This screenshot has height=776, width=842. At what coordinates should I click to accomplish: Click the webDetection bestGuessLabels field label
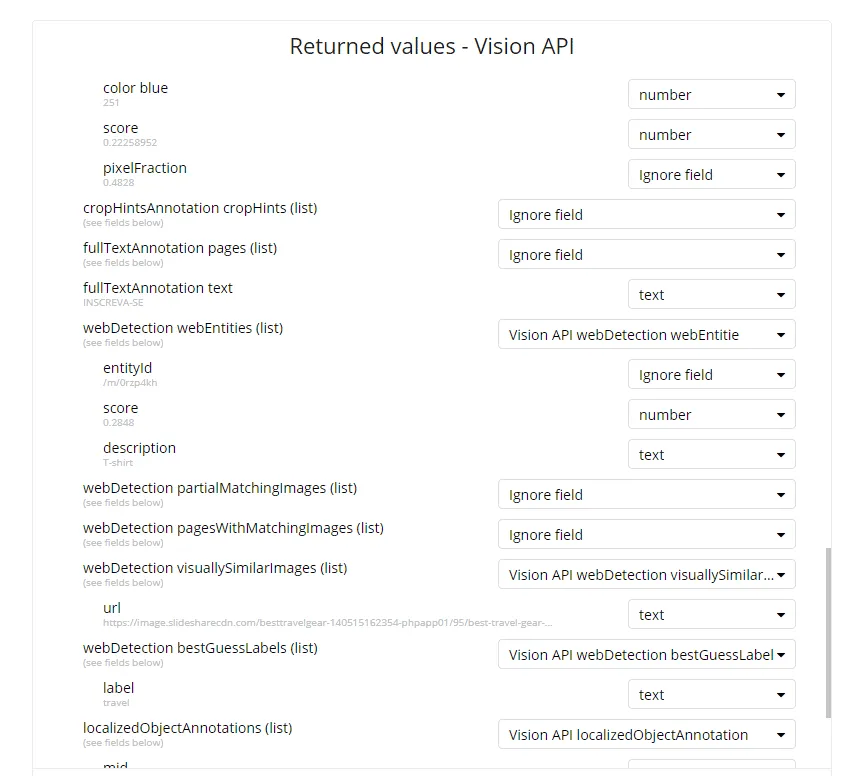pyautogui.click(x=200, y=648)
